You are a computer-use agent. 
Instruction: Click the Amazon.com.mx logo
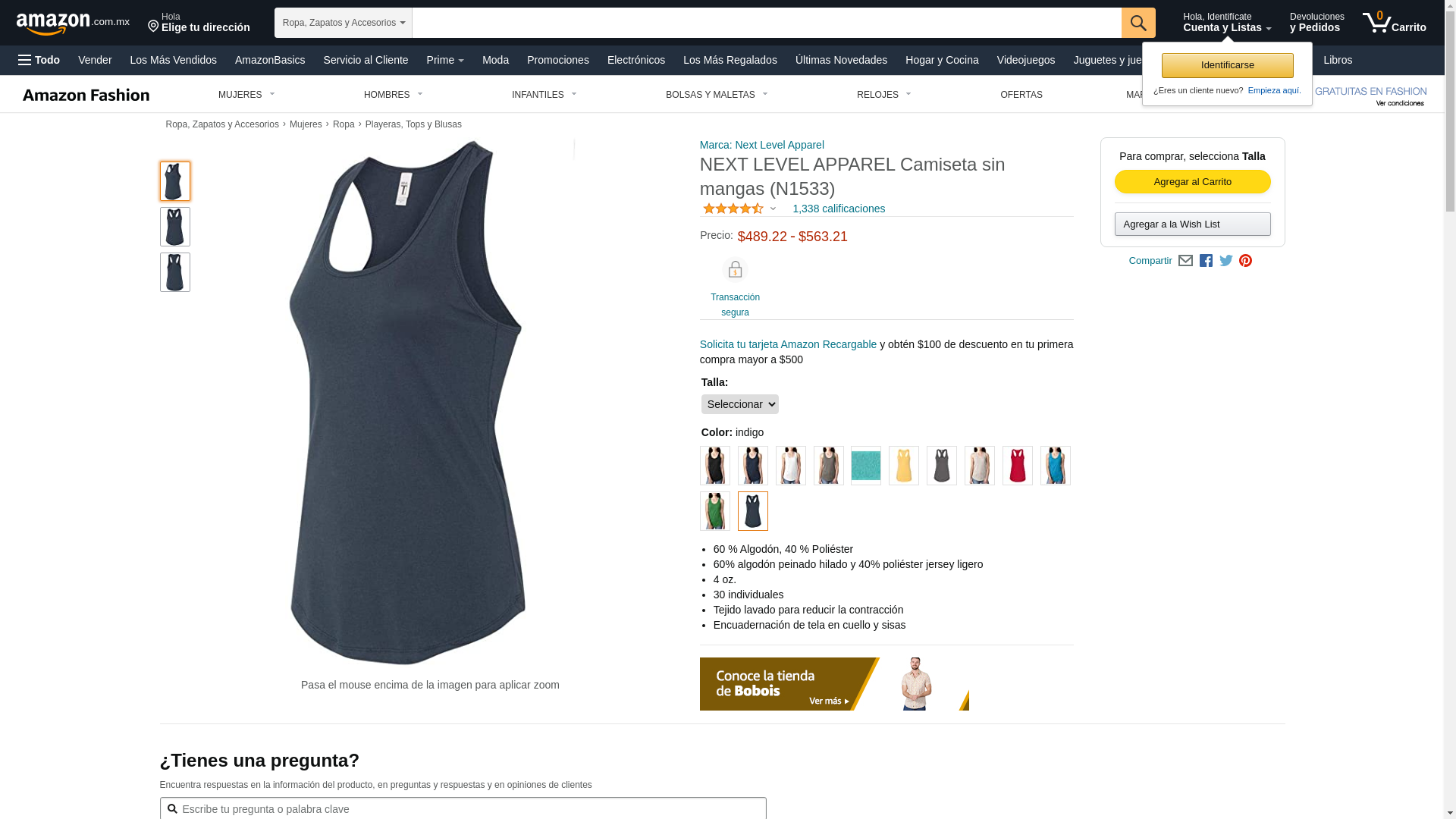(x=73, y=24)
